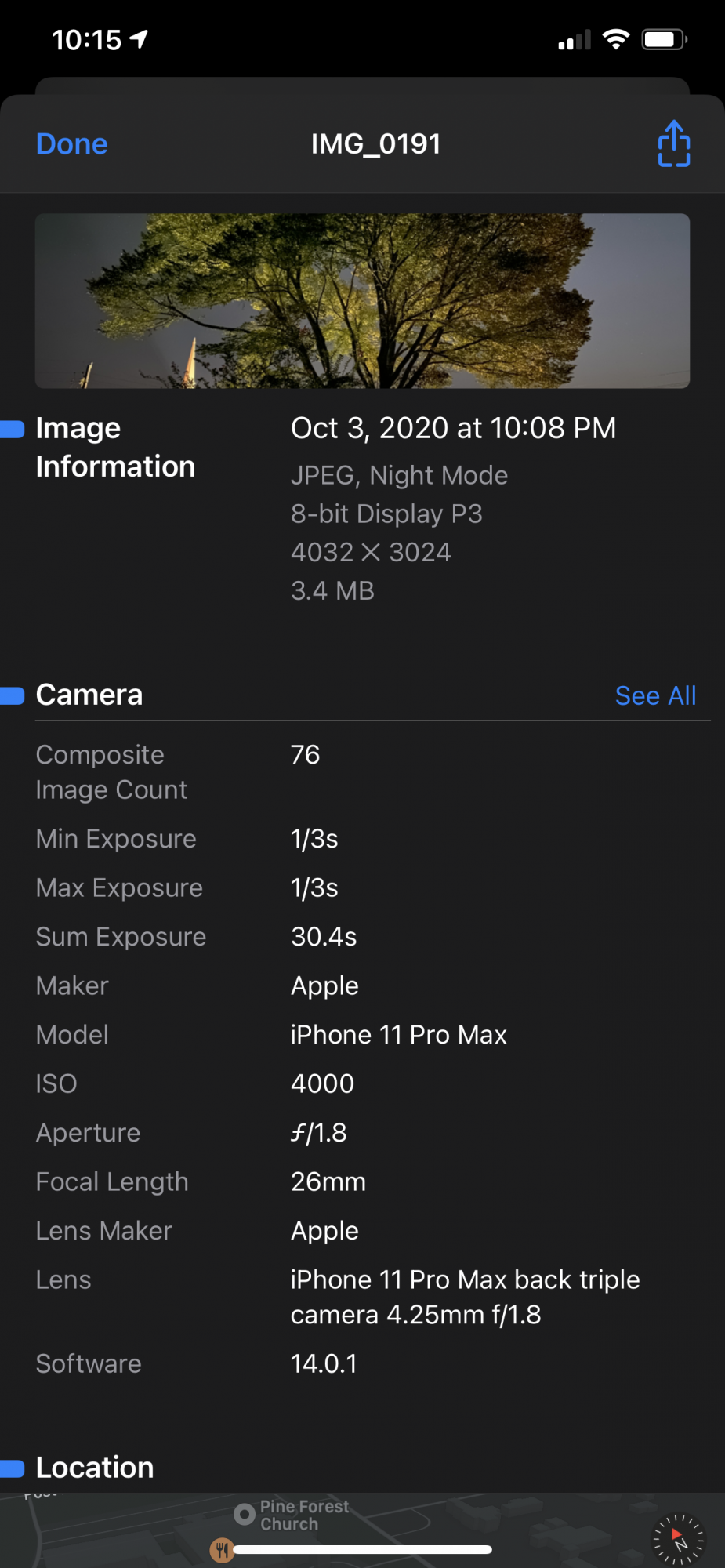The width and height of the screenshot is (725, 1568).
Task: Tap the home indicator bar at bottom
Action: tap(362, 1549)
